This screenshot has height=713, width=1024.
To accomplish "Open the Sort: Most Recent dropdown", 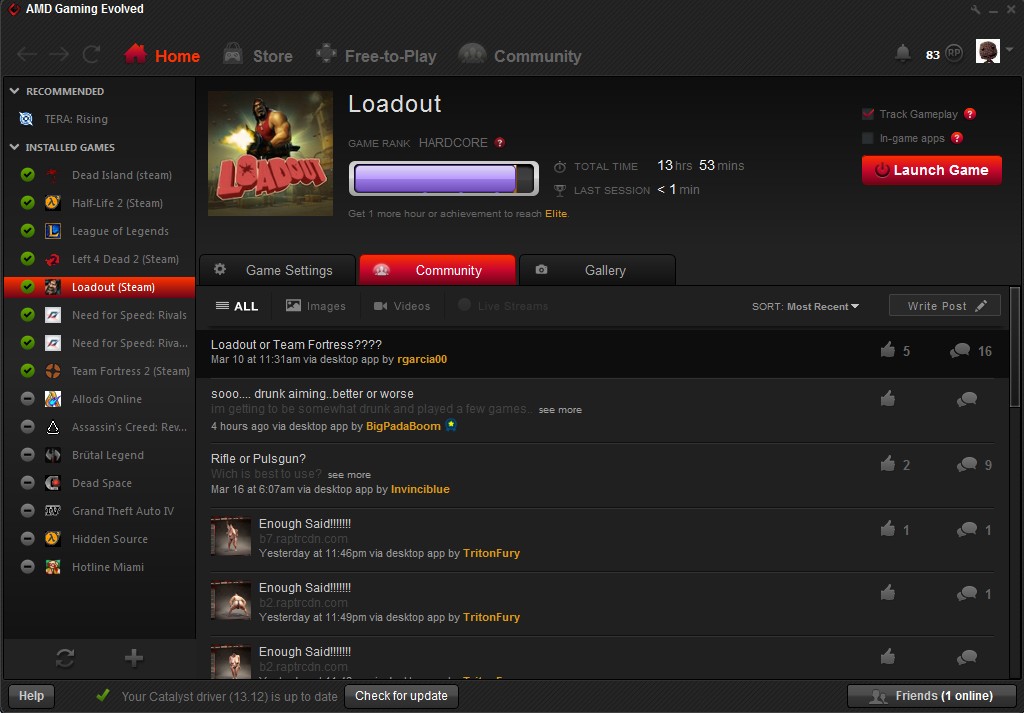I will point(805,306).
